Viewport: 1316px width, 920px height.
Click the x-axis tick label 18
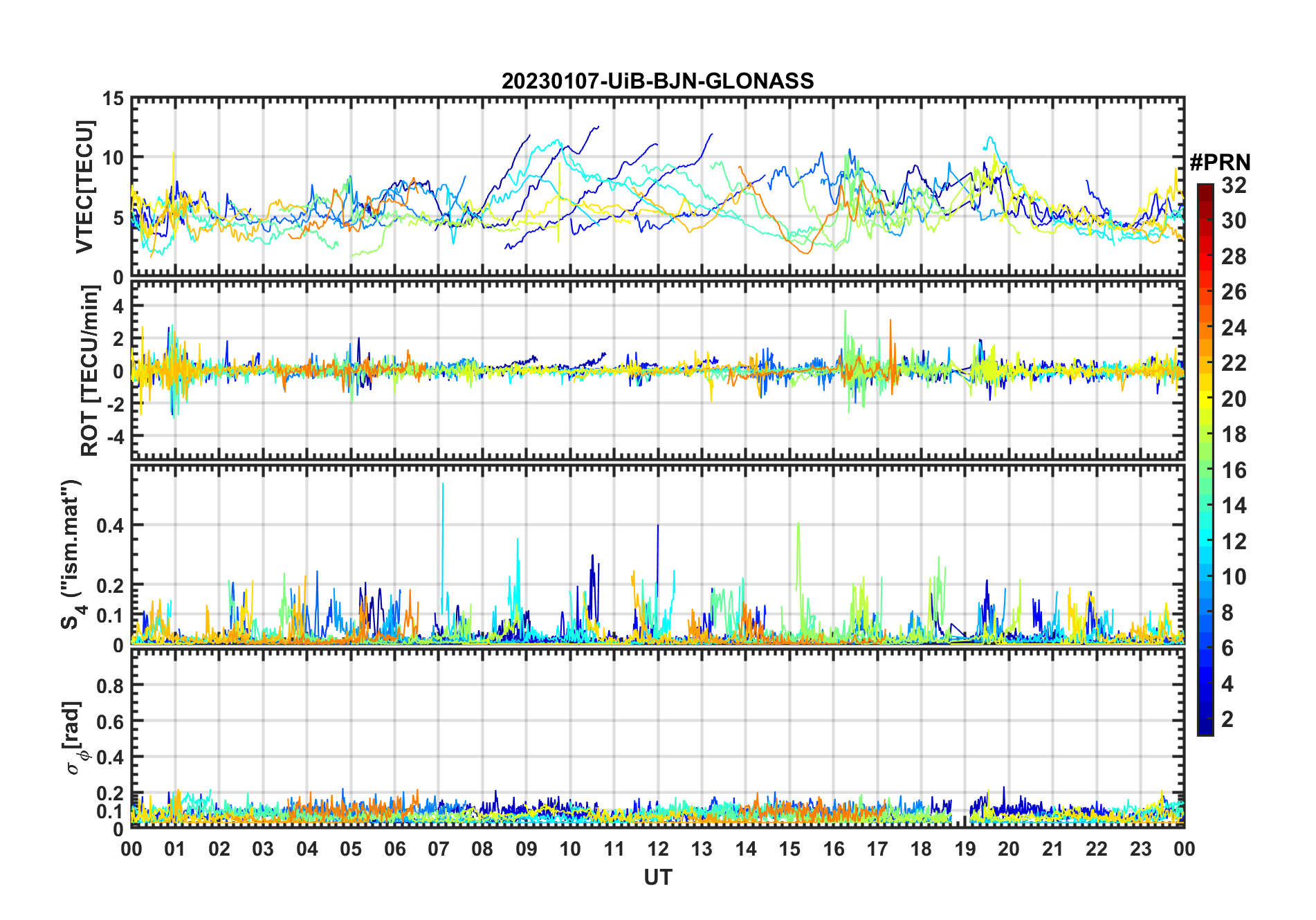(921, 849)
